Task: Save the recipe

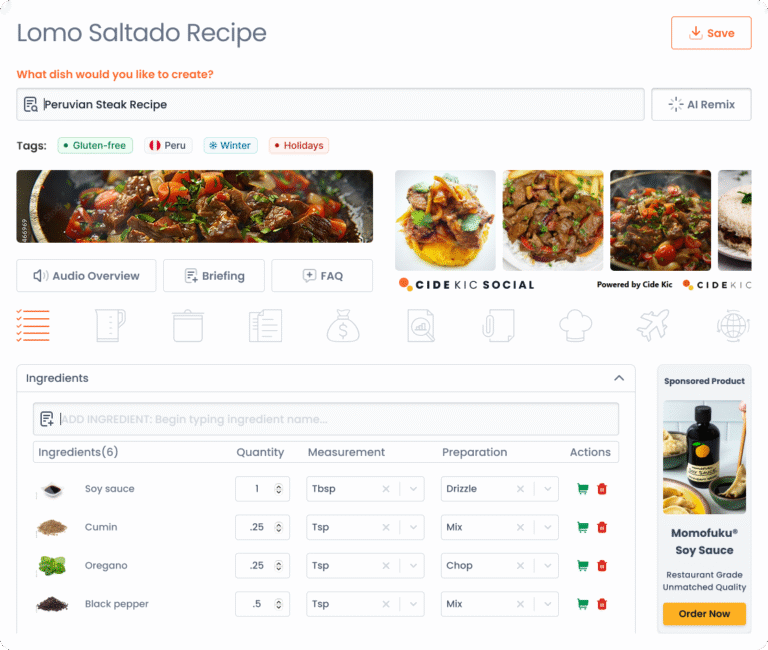Action: click(711, 33)
